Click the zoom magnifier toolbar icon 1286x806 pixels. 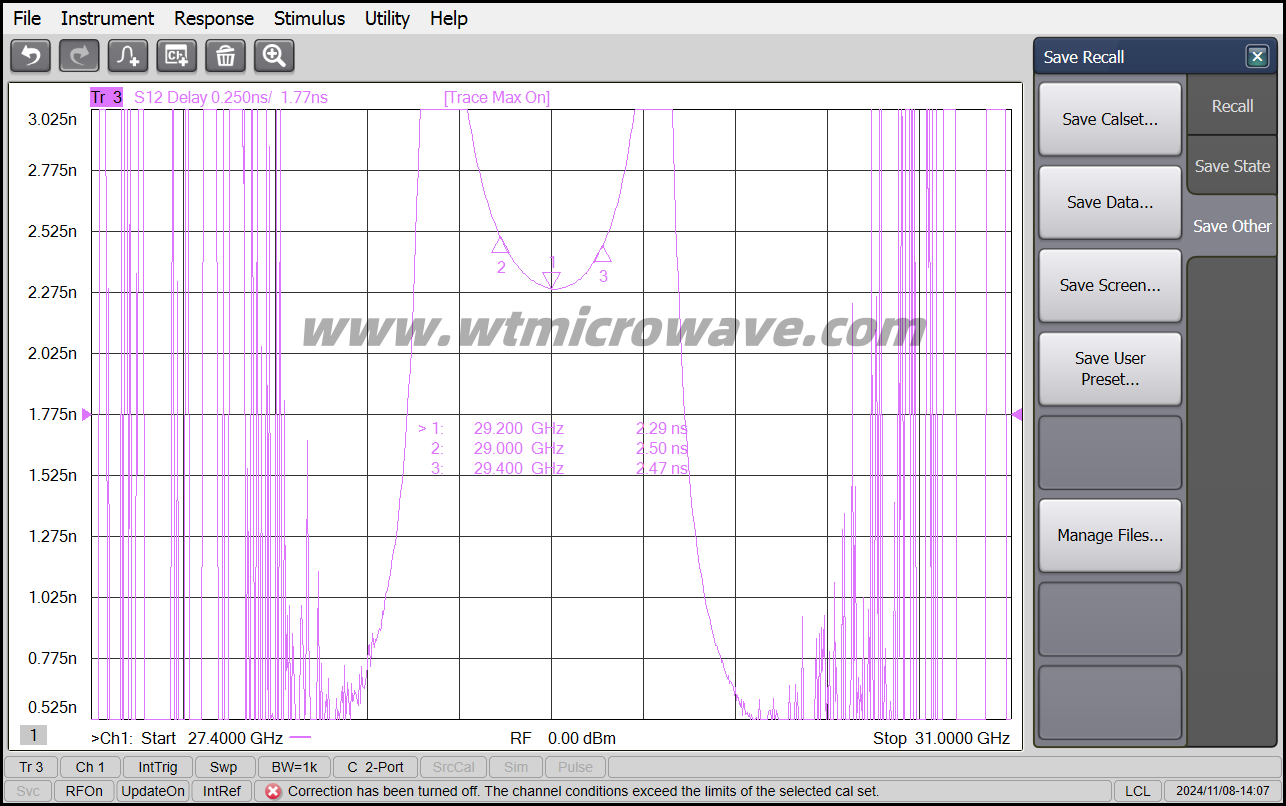click(274, 56)
